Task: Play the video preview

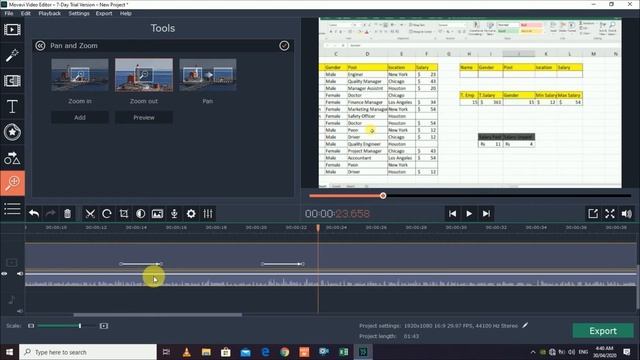Action: pyautogui.click(x=469, y=213)
